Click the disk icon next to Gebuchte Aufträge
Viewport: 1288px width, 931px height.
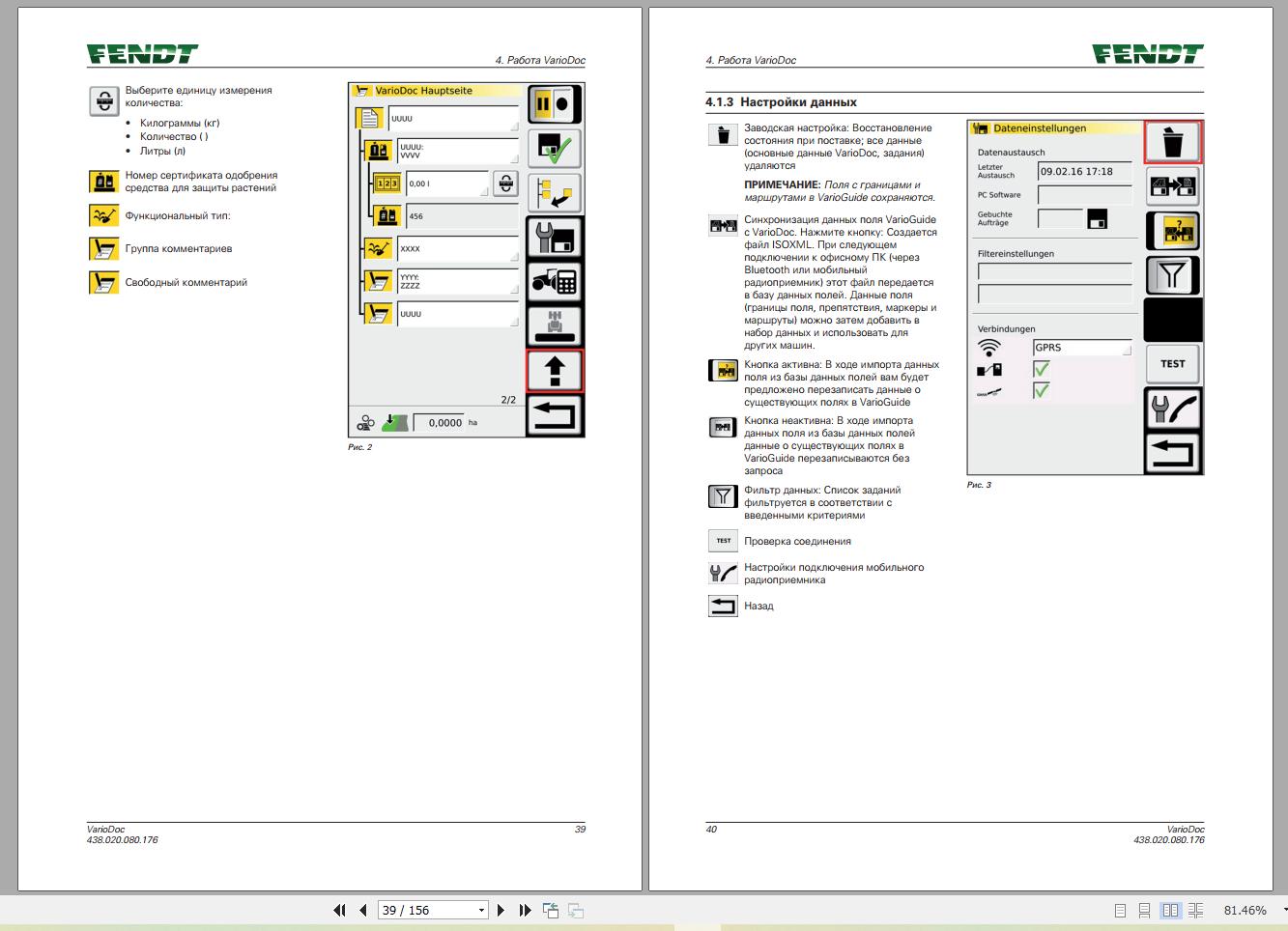click(1097, 219)
